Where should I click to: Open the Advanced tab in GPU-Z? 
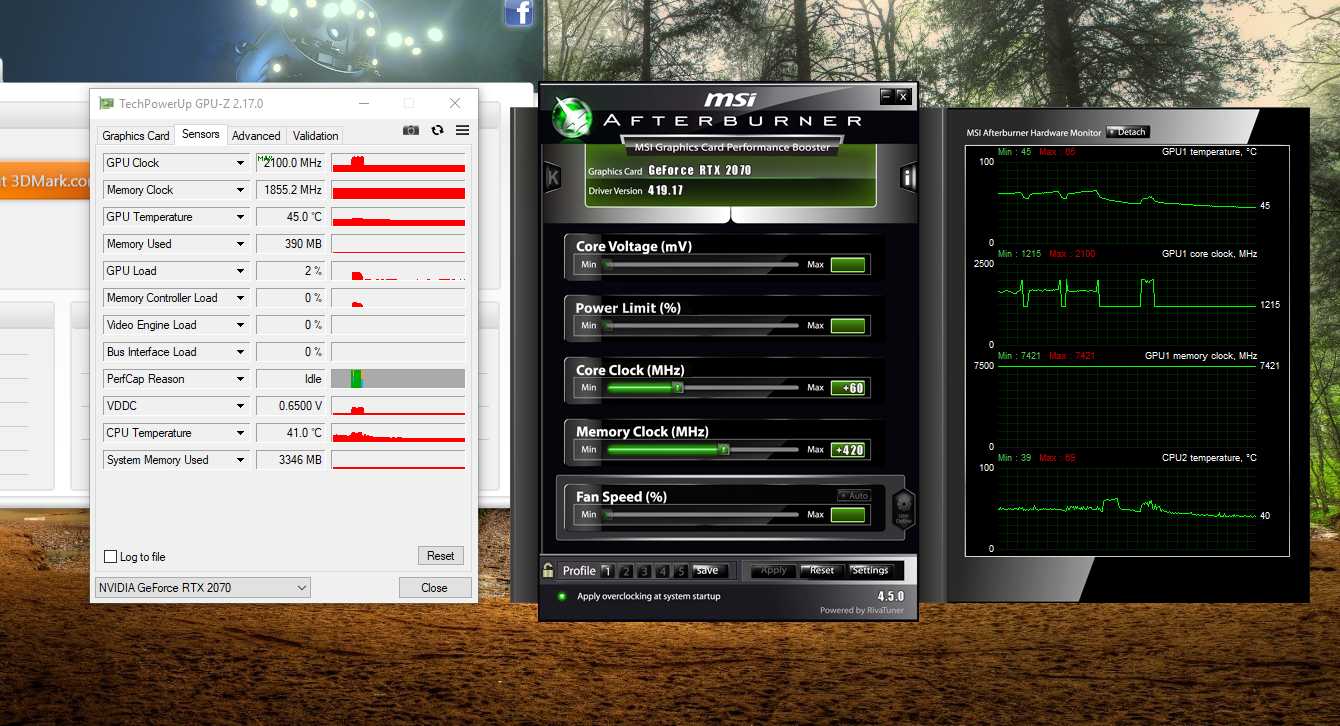coord(256,136)
